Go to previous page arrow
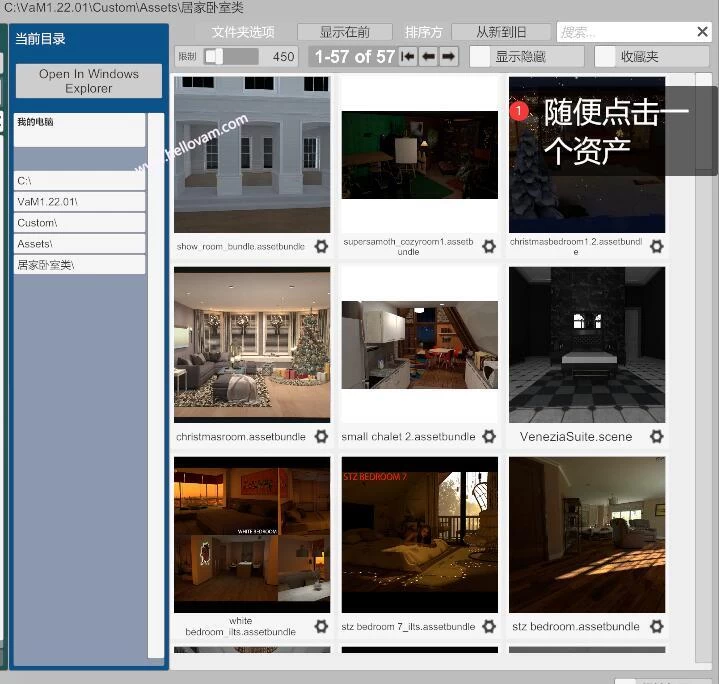The image size is (719, 684). (428, 57)
